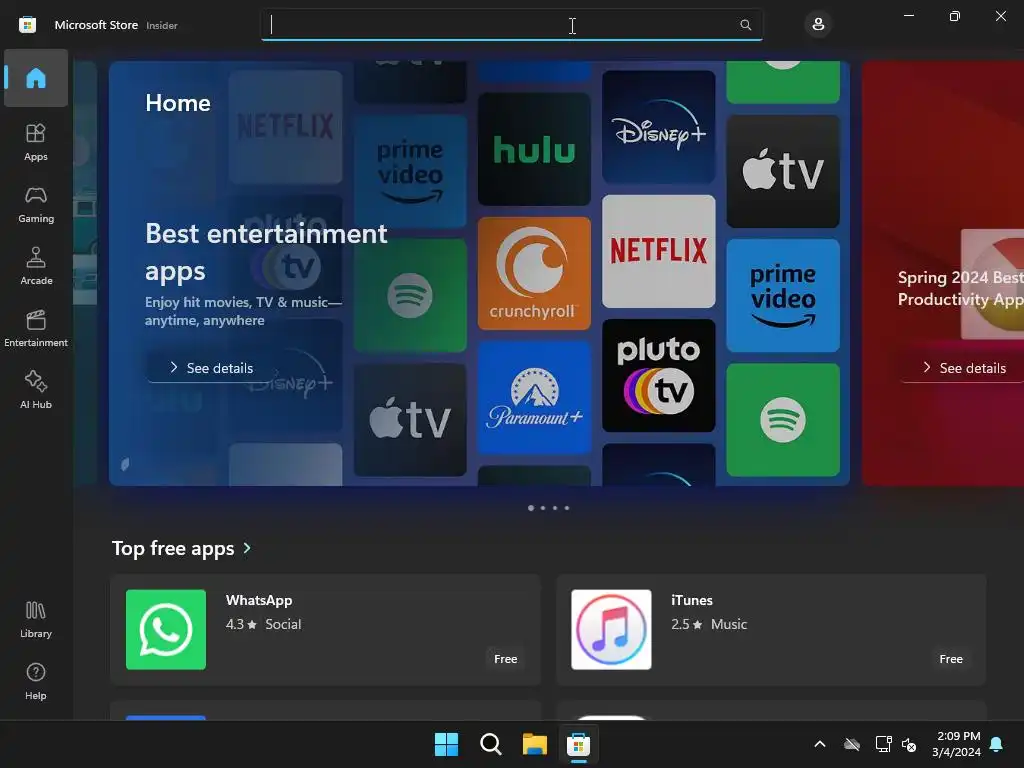Viewport: 1024px width, 768px height.
Task: Select the second carousel page dot
Action: (543, 507)
